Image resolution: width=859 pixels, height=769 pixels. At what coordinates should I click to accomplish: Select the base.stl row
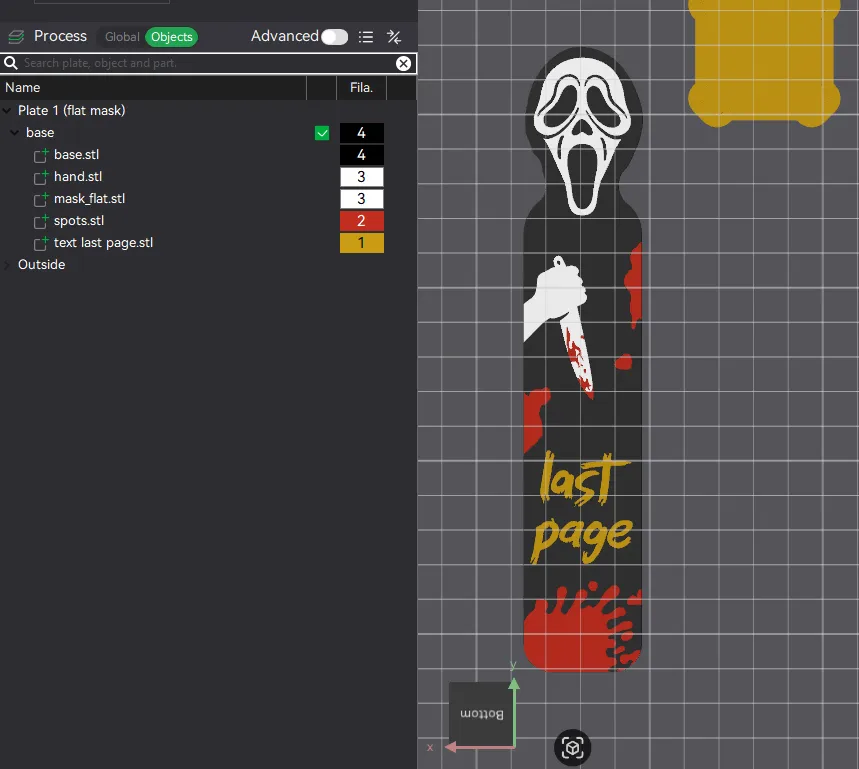[x=208, y=155]
